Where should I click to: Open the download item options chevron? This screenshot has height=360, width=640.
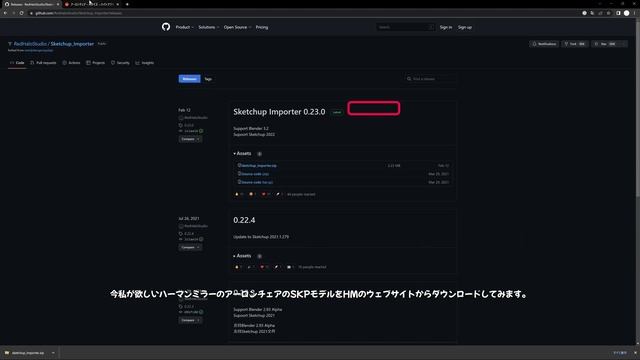(53, 353)
